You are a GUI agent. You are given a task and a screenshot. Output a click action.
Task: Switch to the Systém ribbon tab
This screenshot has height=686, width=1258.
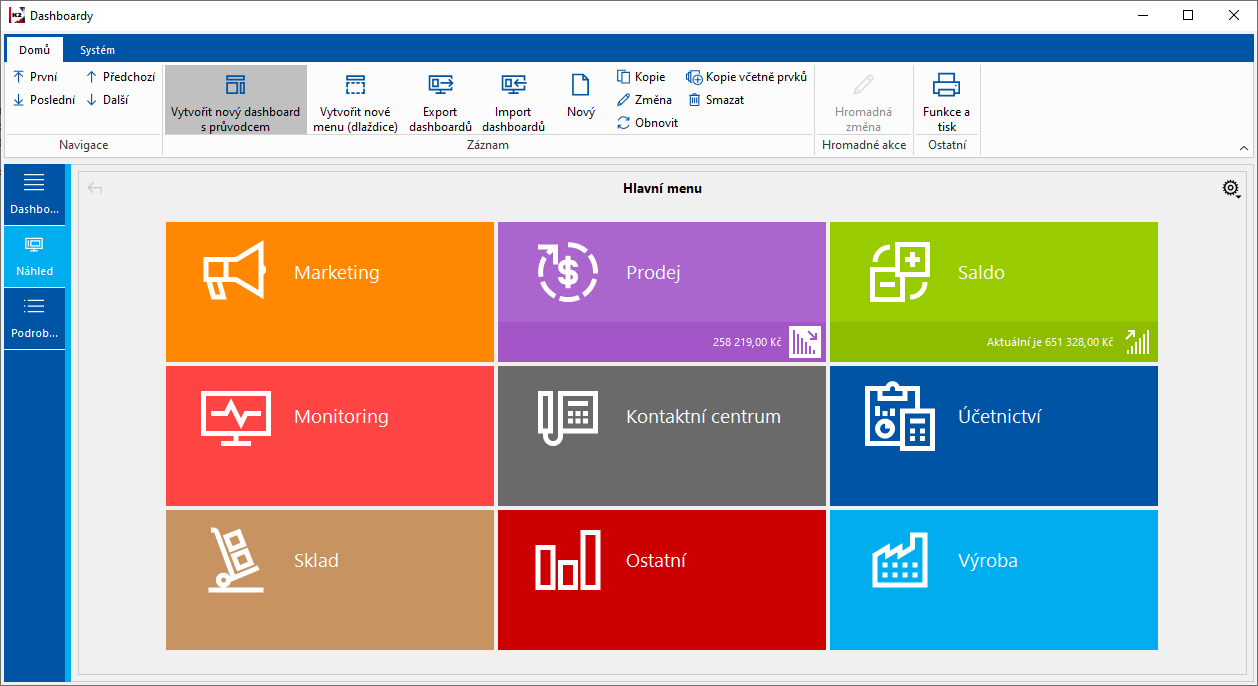[x=98, y=50]
